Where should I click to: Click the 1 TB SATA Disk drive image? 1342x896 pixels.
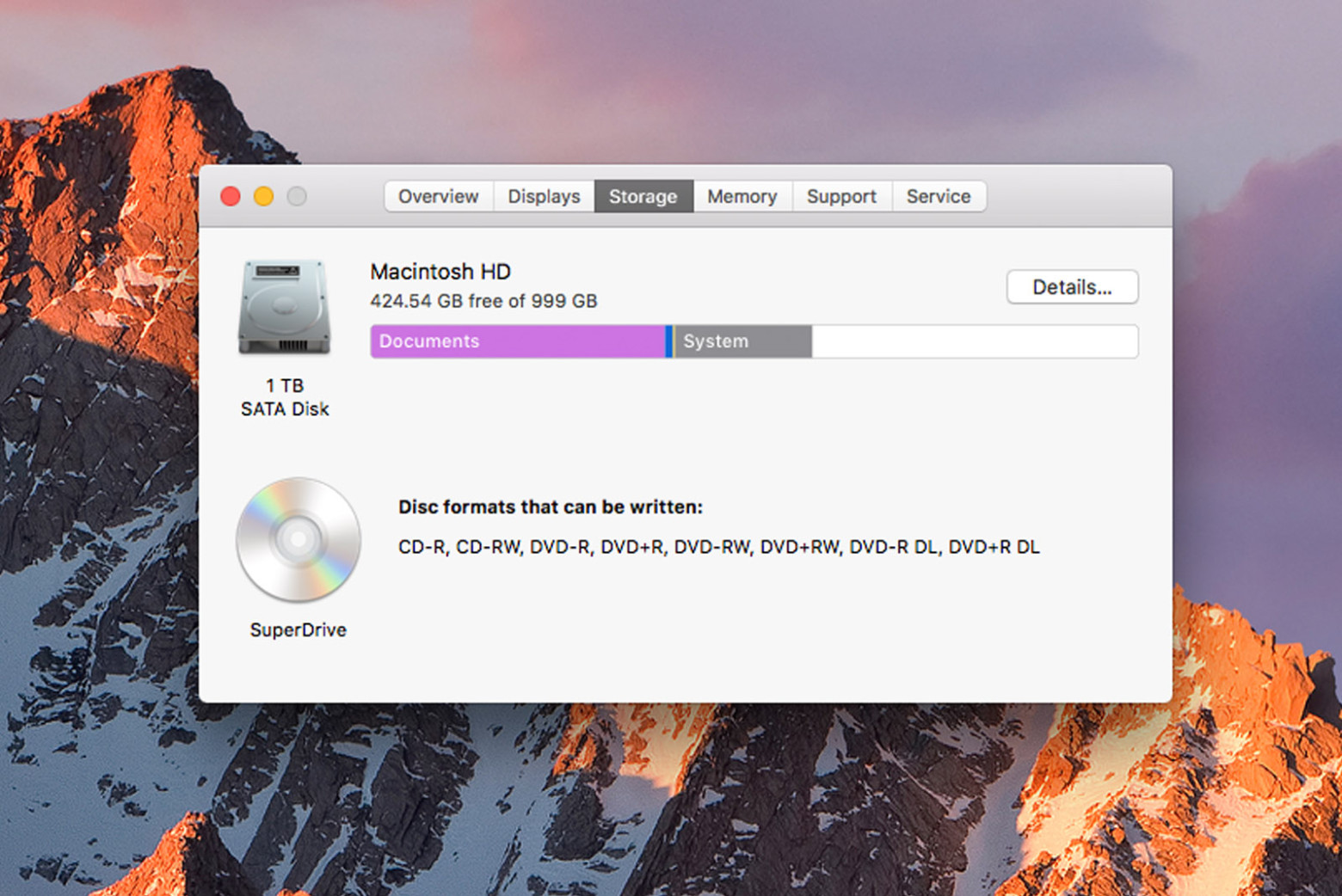point(284,305)
